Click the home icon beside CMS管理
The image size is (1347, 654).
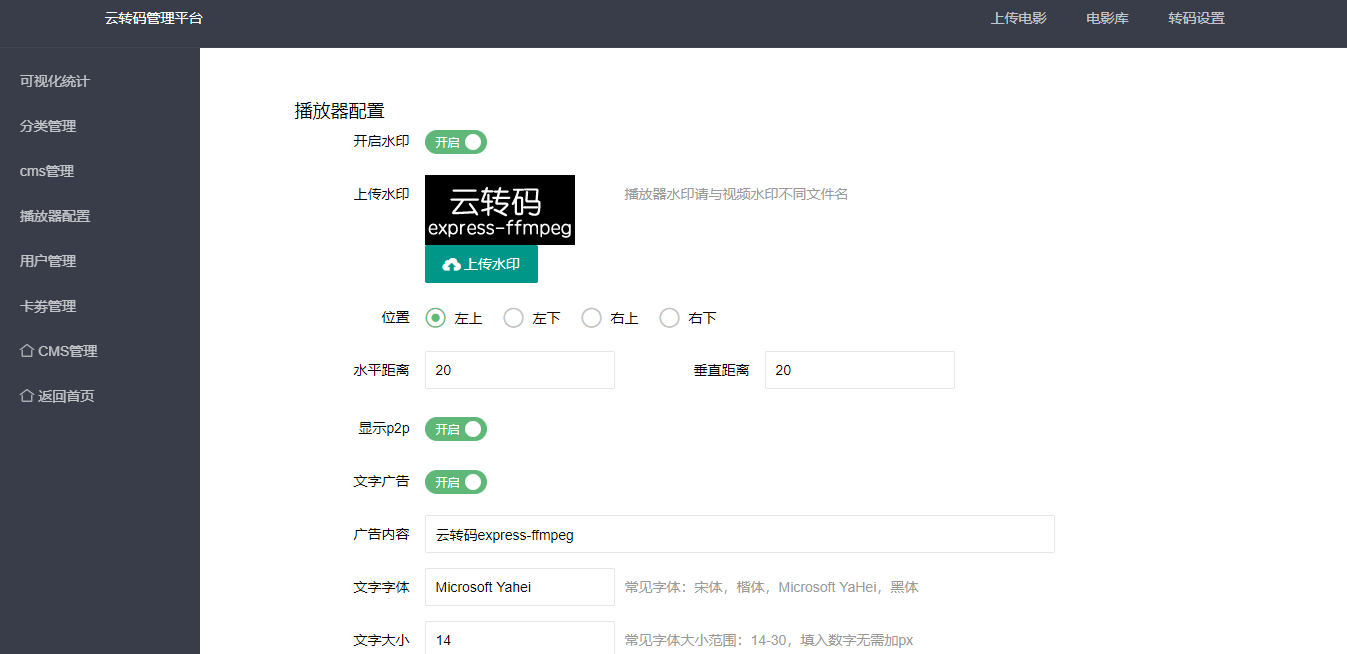point(27,351)
